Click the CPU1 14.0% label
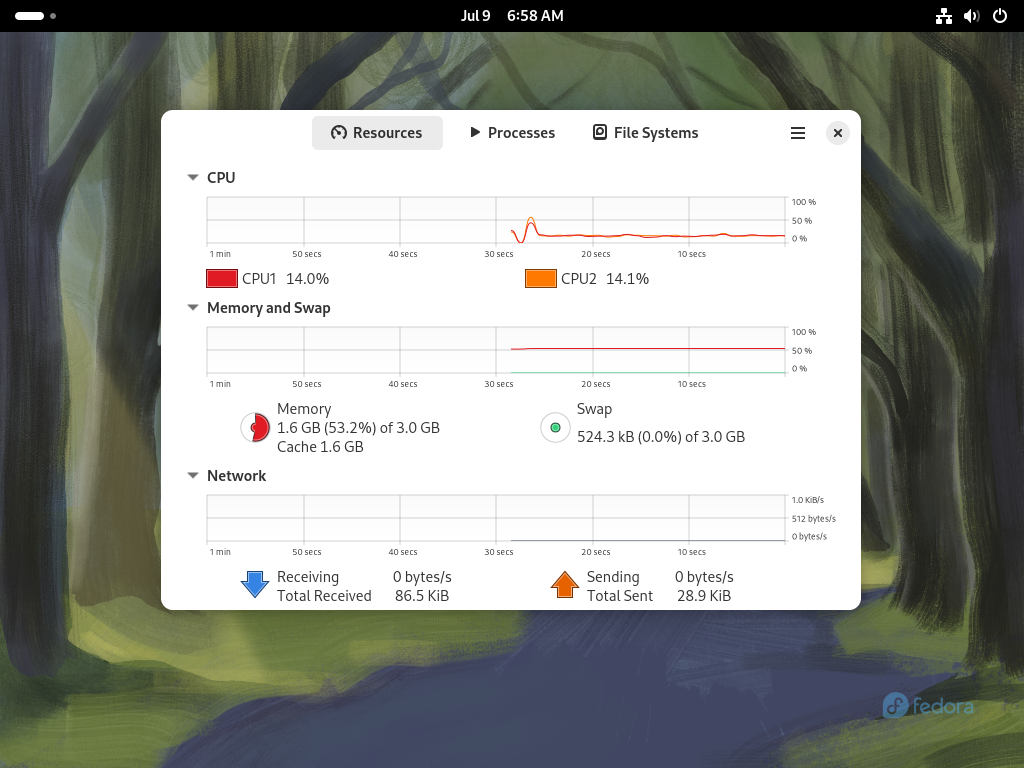Viewport: 1024px width, 768px height. (285, 279)
